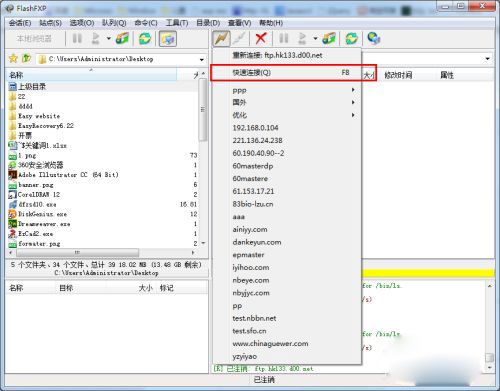Select site 60.190.40.90--2

(x=287, y=153)
